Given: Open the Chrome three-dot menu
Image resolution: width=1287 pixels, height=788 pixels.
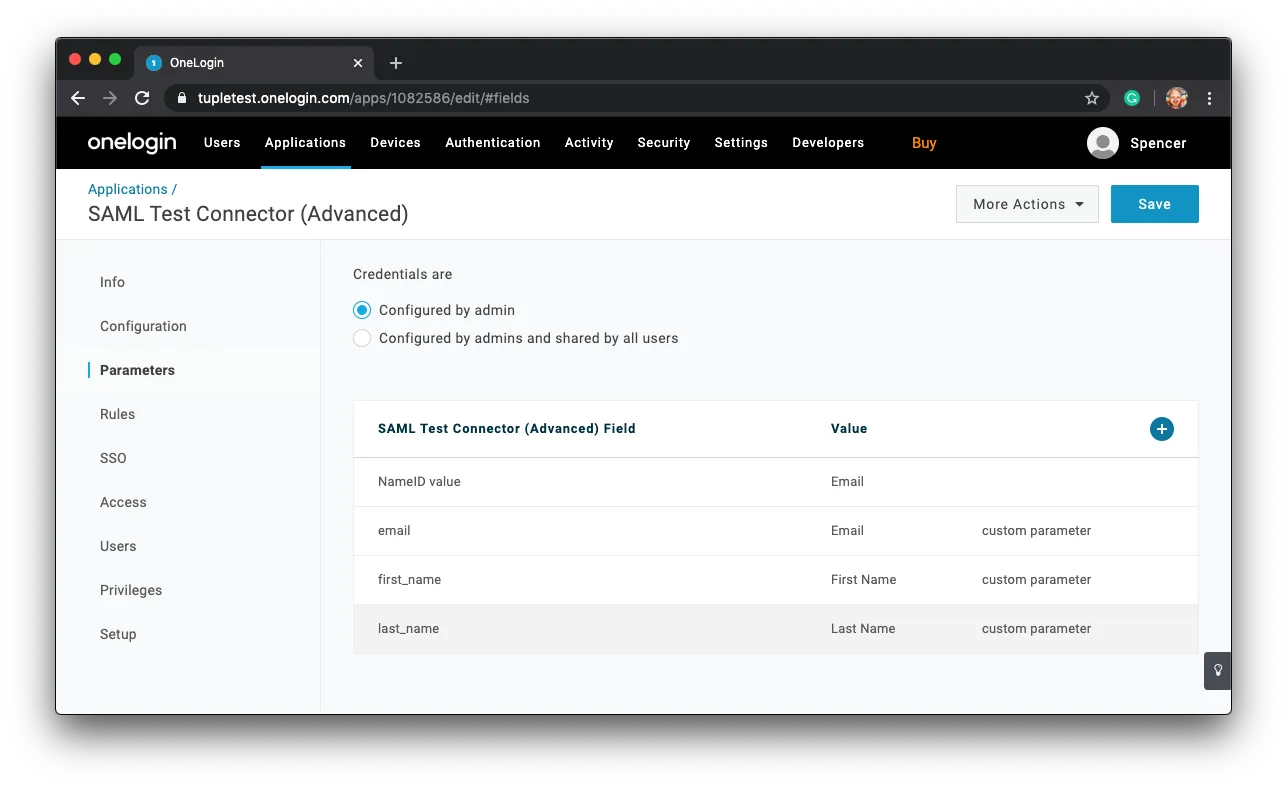Looking at the screenshot, I should [x=1210, y=98].
